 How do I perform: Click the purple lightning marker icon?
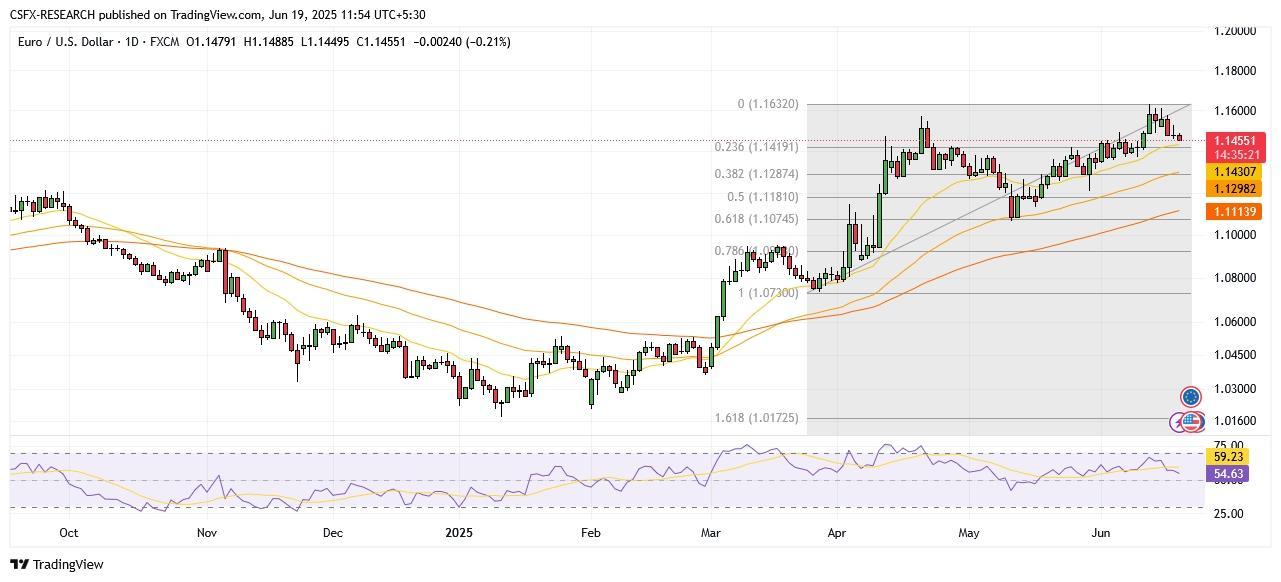[1177, 421]
